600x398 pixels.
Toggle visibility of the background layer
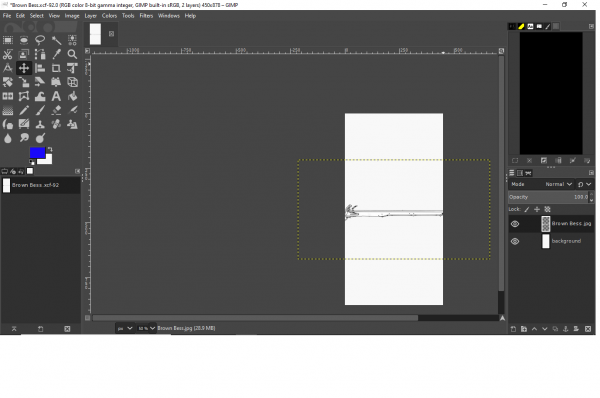(515, 241)
